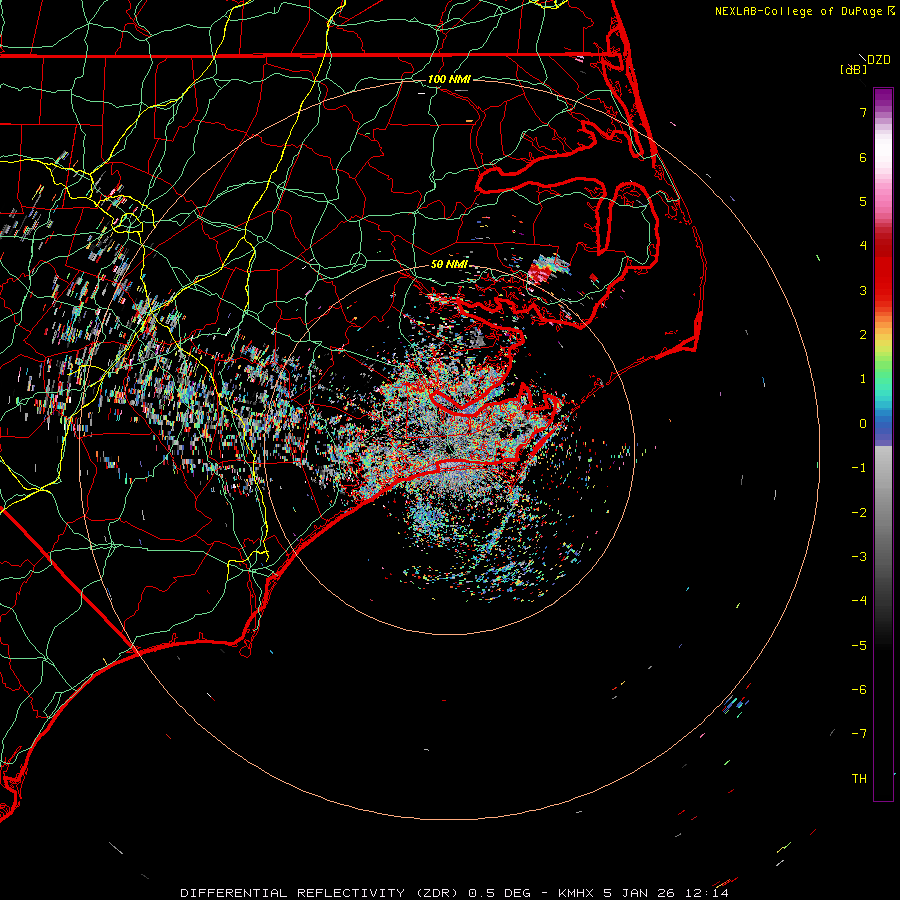Select the 7 dB tick on scale

pos(861,113)
